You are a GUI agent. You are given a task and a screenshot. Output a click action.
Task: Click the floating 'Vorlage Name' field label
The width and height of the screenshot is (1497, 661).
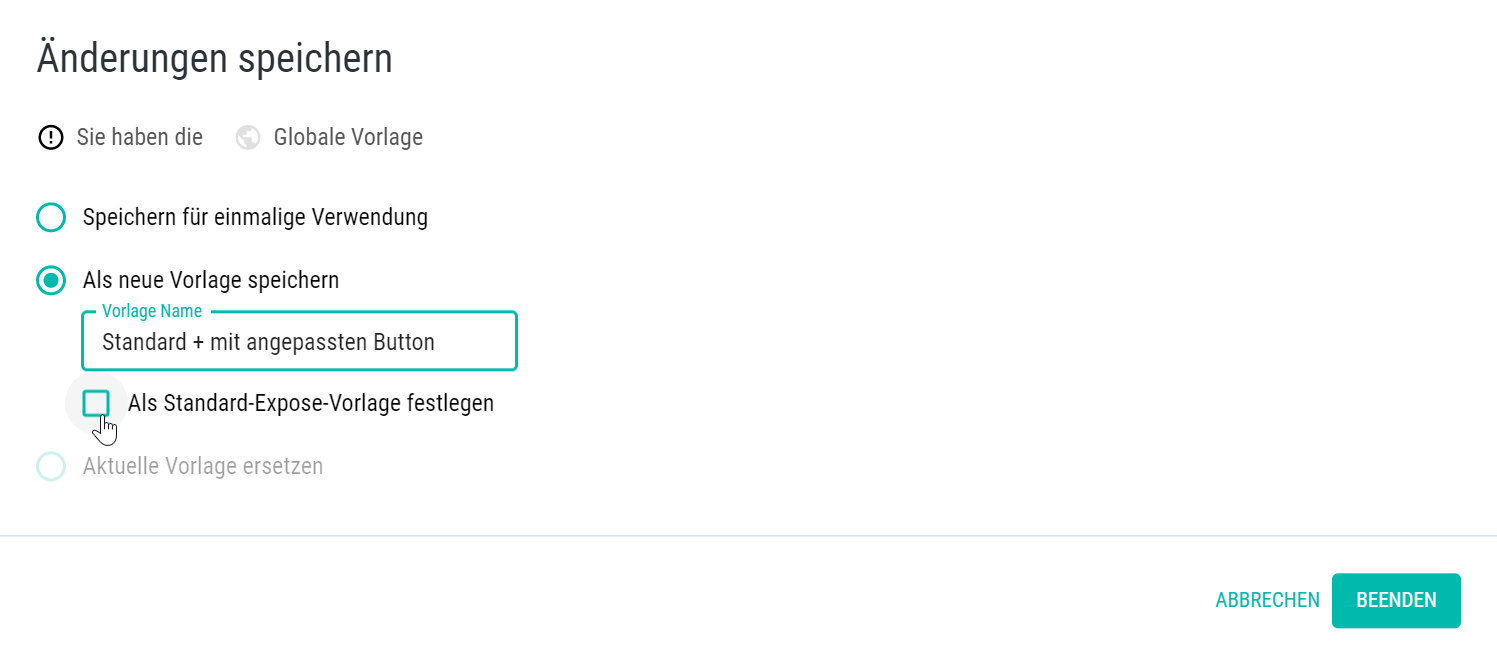tap(152, 311)
